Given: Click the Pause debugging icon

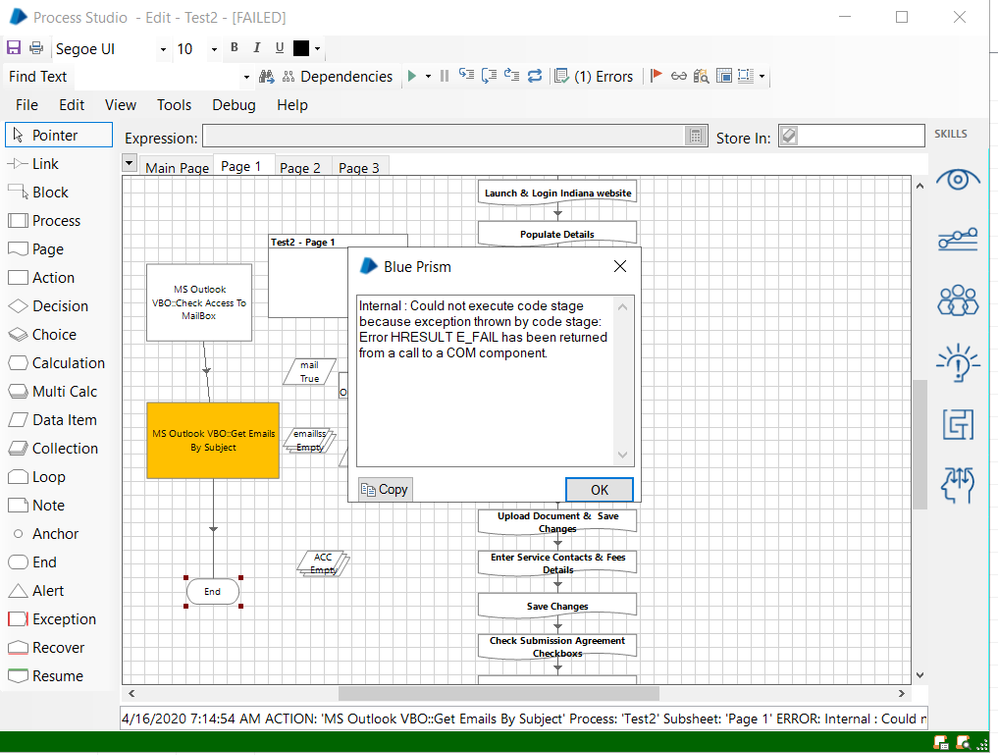Looking at the screenshot, I should (444, 76).
